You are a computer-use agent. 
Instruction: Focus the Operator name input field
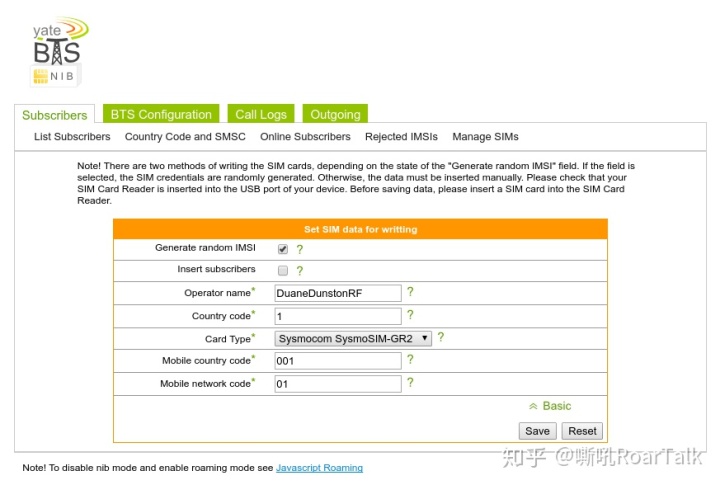coord(338,293)
